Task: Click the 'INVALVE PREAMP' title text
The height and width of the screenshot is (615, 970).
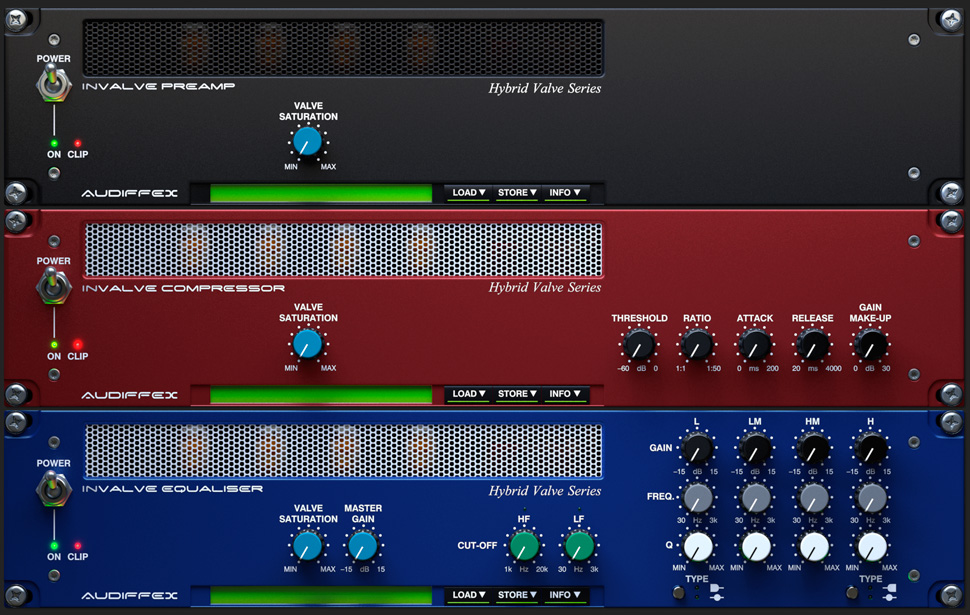Action: tap(158, 86)
